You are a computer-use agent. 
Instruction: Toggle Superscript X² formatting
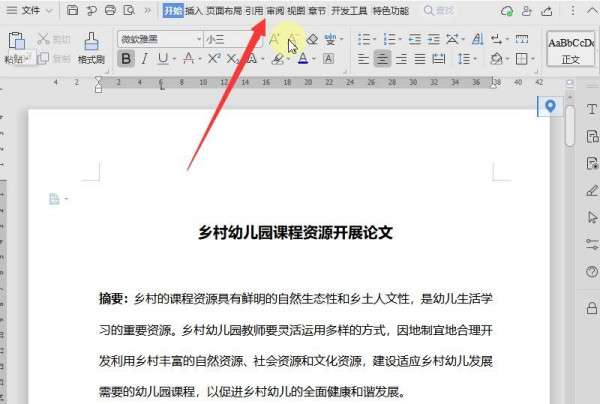coord(214,58)
